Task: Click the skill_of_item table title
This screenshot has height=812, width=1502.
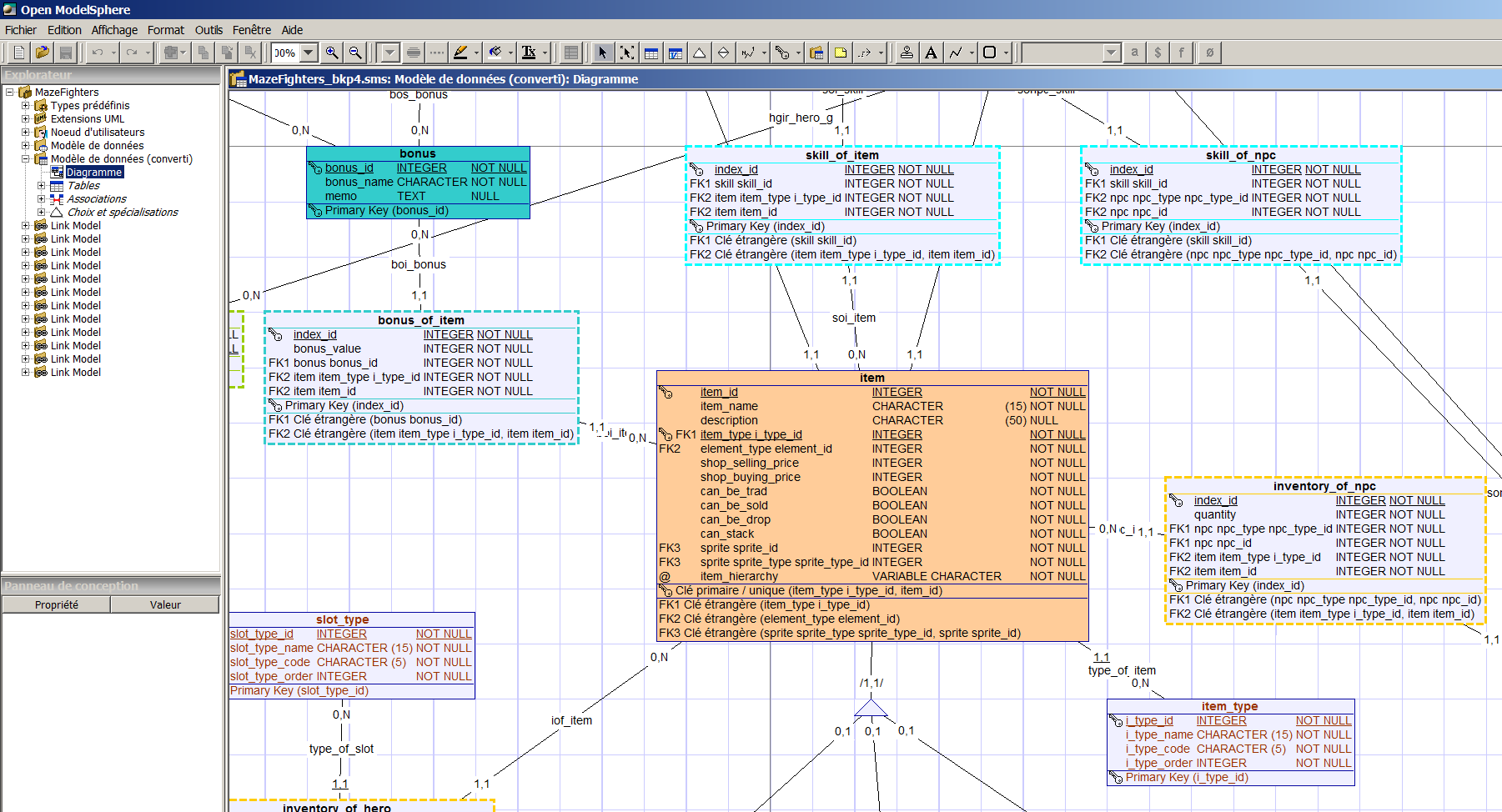Action: click(x=842, y=155)
